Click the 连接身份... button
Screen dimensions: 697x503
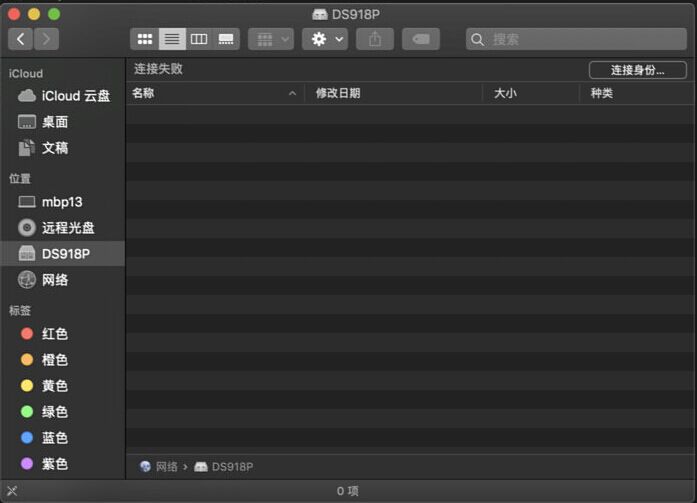pos(637,70)
